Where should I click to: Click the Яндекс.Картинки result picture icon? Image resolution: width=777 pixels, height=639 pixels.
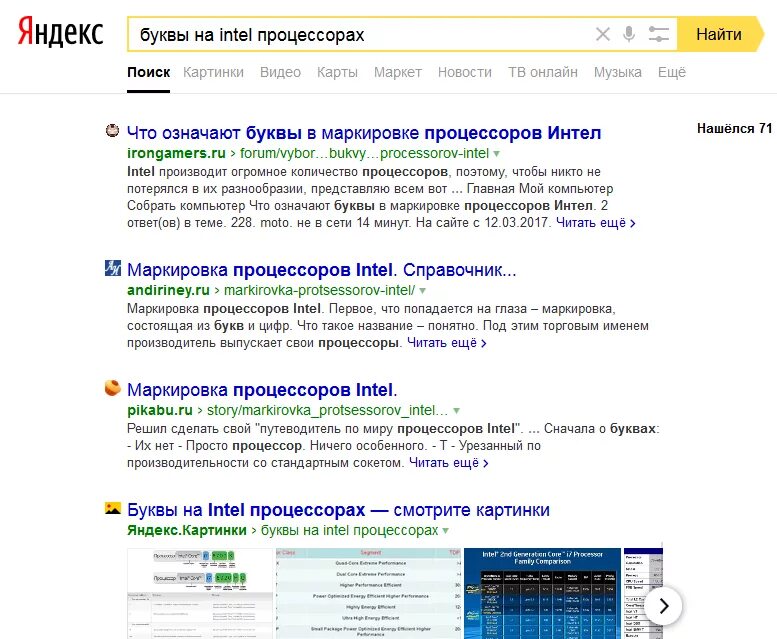(x=112, y=508)
